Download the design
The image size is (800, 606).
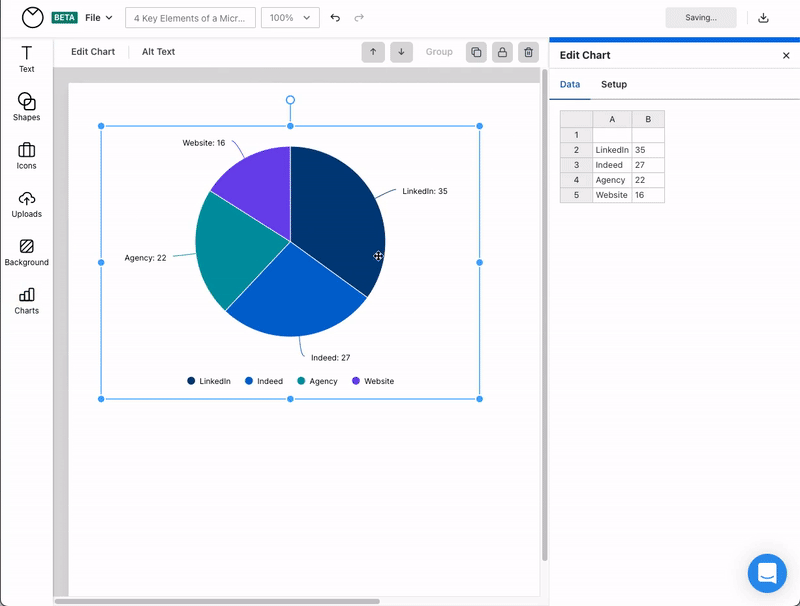762,17
